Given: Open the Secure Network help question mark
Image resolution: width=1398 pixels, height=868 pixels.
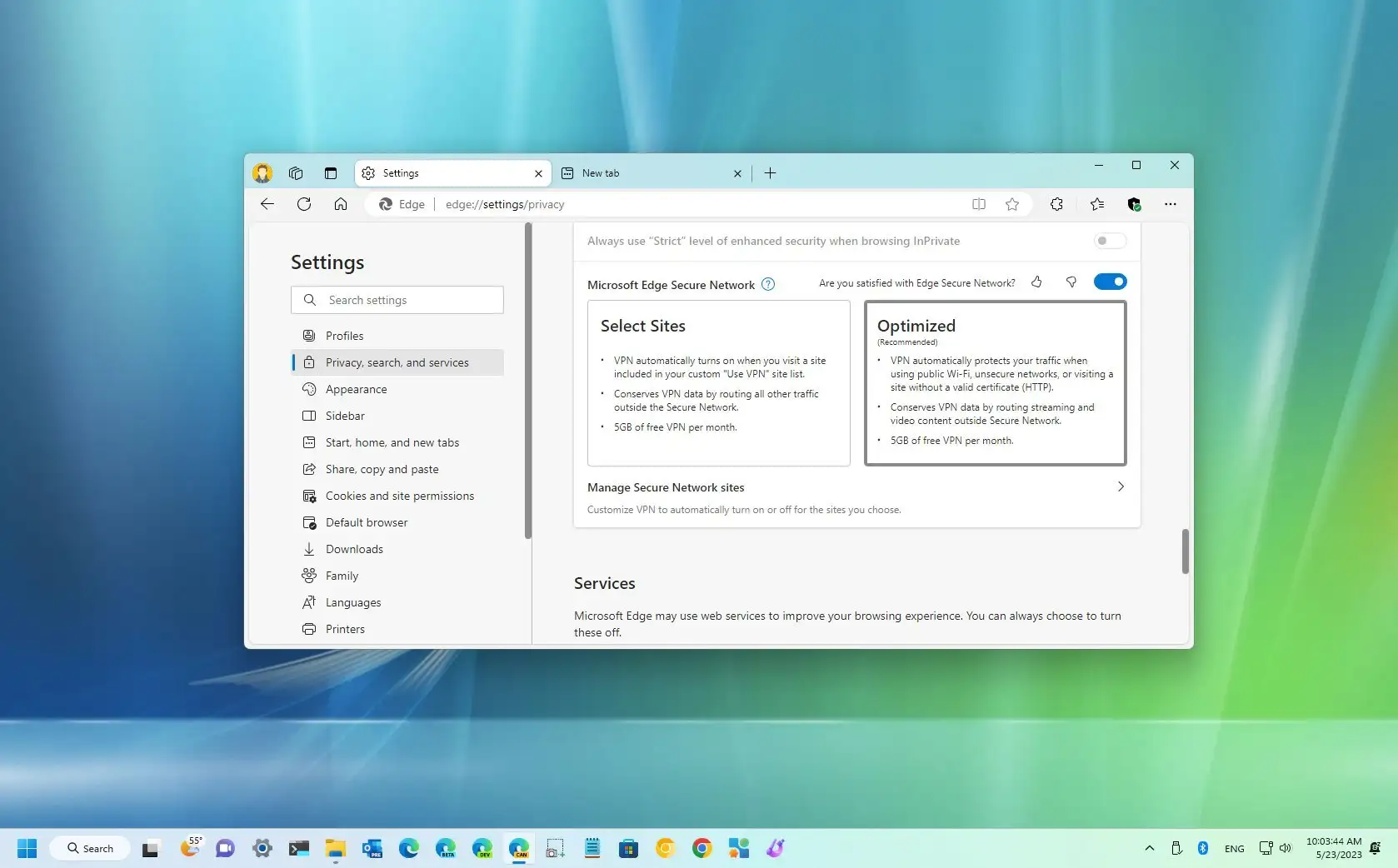Looking at the screenshot, I should (767, 284).
